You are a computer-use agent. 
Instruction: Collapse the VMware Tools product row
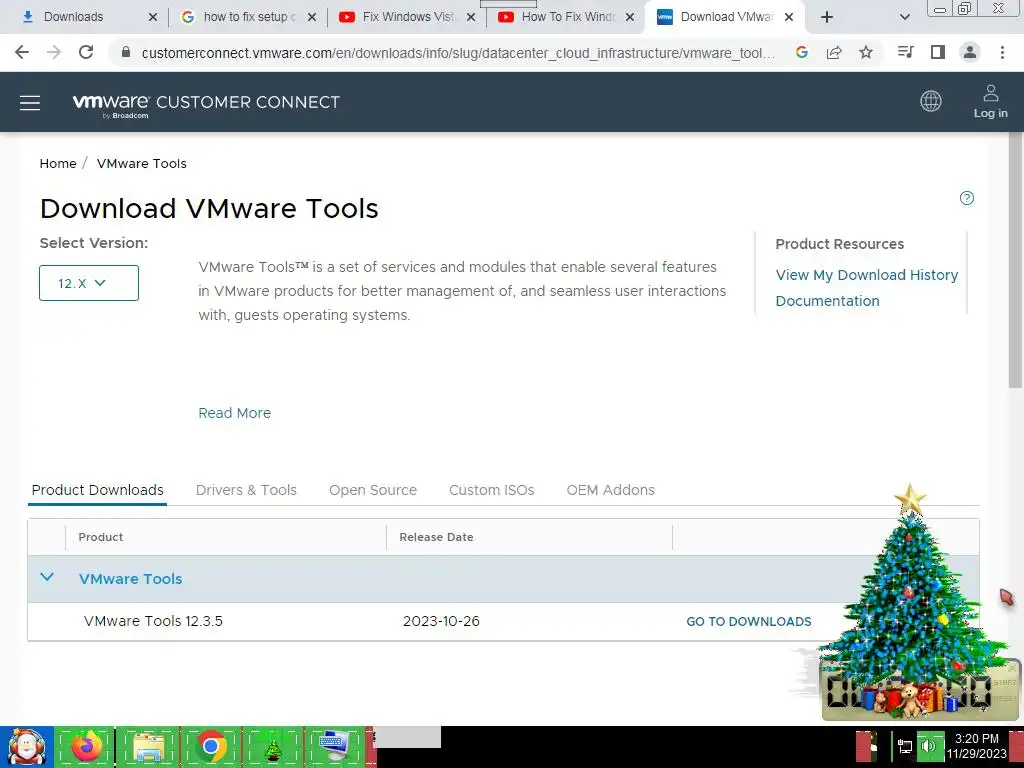coord(47,577)
